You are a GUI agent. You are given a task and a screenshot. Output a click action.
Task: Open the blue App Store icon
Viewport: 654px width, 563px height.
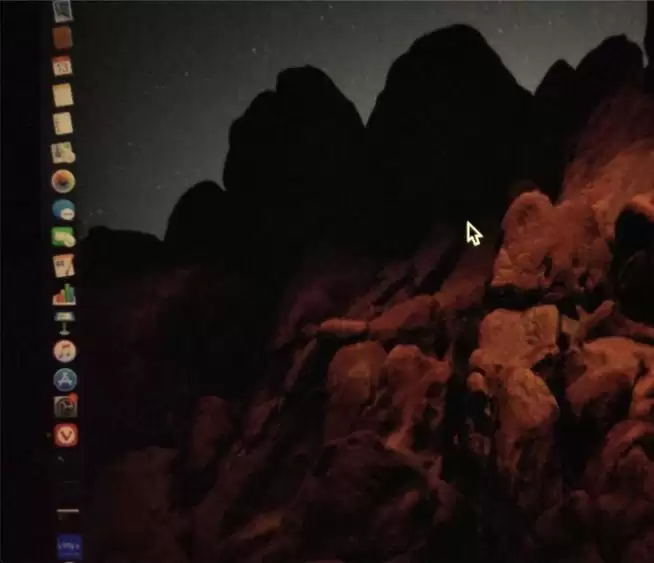65,380
